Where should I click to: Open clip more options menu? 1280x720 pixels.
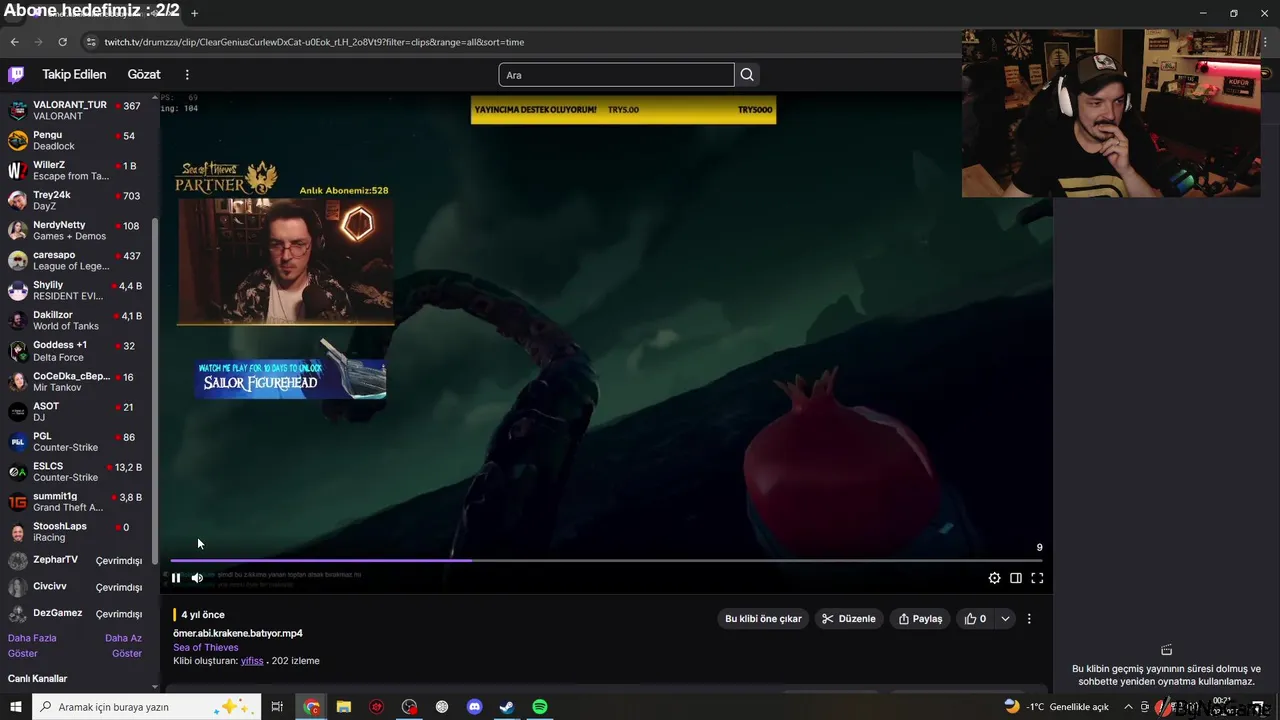[1029, 619]
